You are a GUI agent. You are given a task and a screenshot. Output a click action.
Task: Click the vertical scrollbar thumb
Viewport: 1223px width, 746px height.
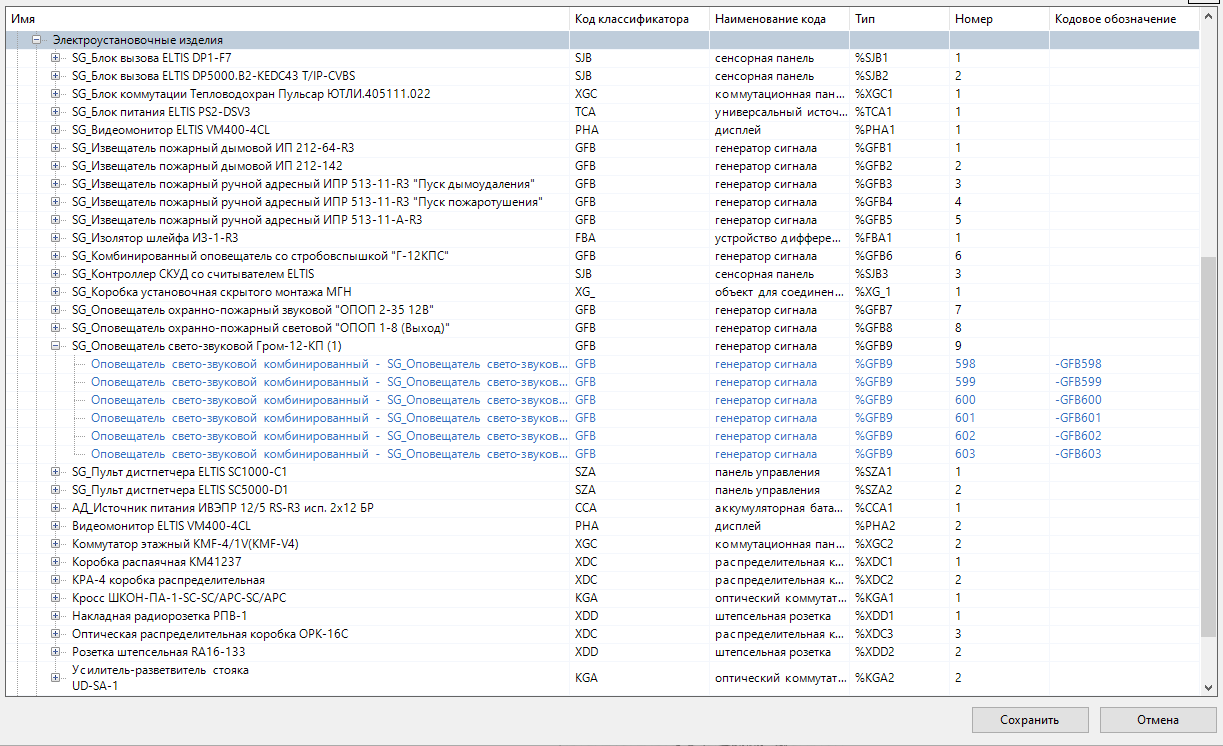tap(1209, 445)
